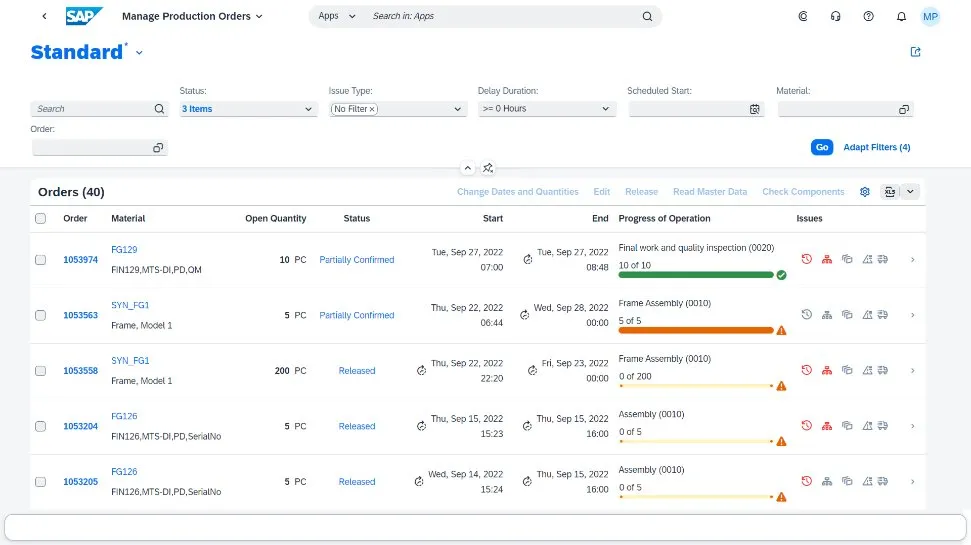Open Adapt Filters (4) link

pyautogui.click(x=876, y=148)
